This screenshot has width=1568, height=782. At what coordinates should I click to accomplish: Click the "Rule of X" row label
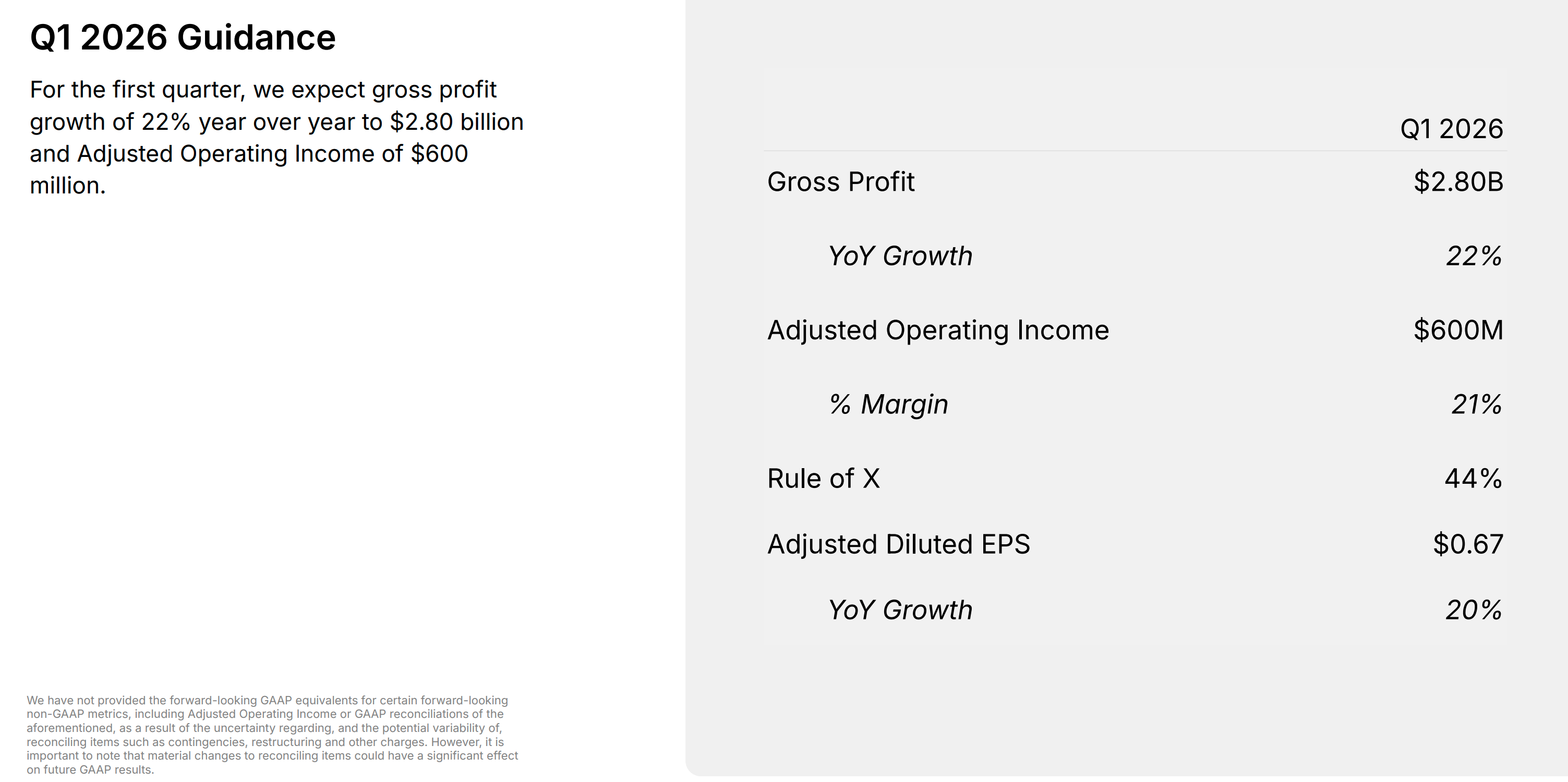[x=824, y=479]
